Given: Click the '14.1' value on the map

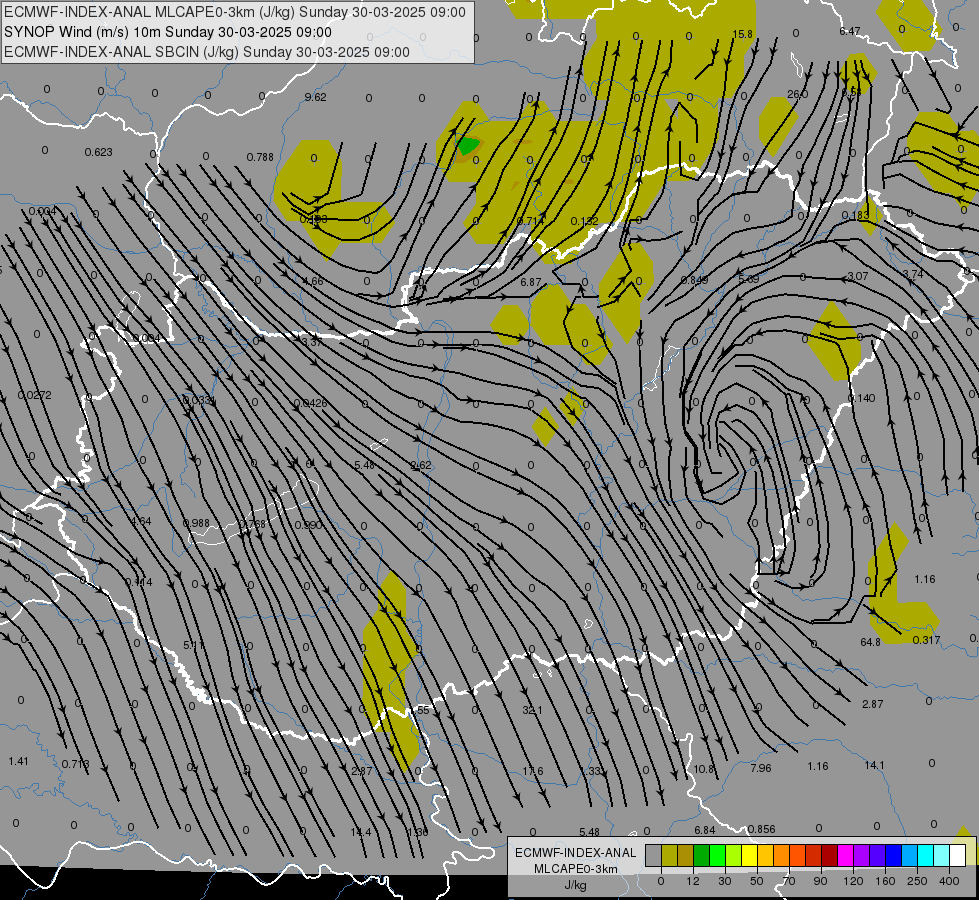Looking at the screenshot, I should pyautogui.click(x=874, y=765).
